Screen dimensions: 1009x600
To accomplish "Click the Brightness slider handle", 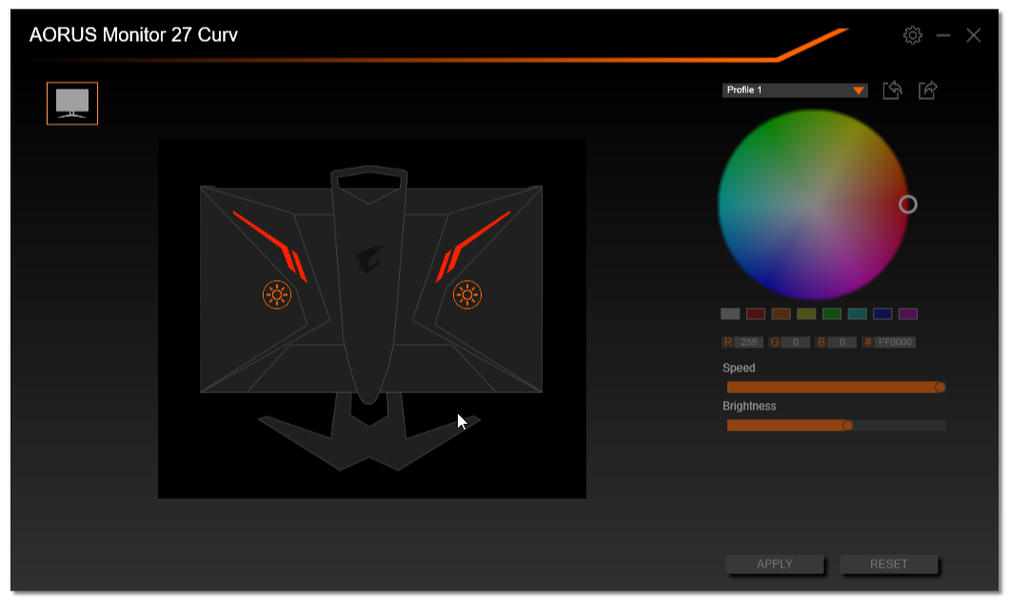I will pyautogui.click(x=848, y=426).
